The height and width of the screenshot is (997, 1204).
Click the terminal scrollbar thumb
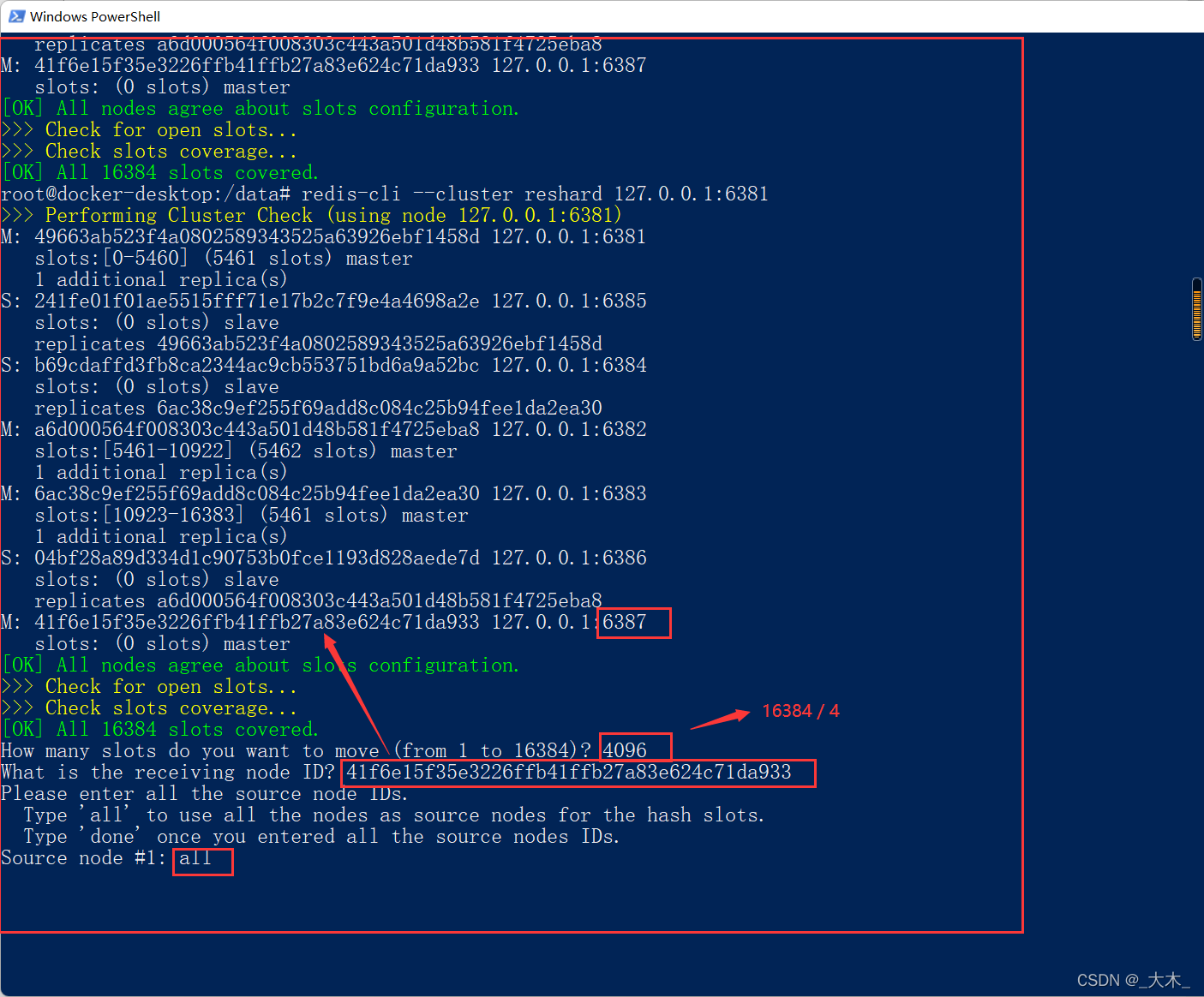[x=1197, y=309]
